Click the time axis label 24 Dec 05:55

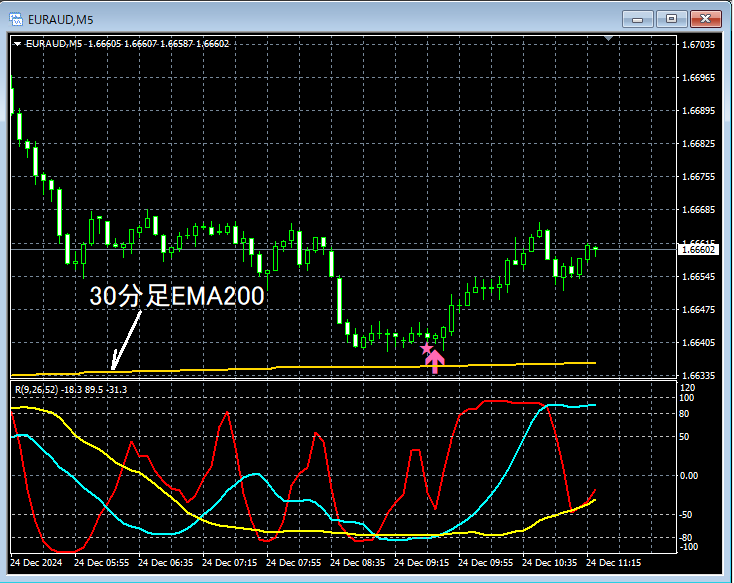click(x=102, y=562)
